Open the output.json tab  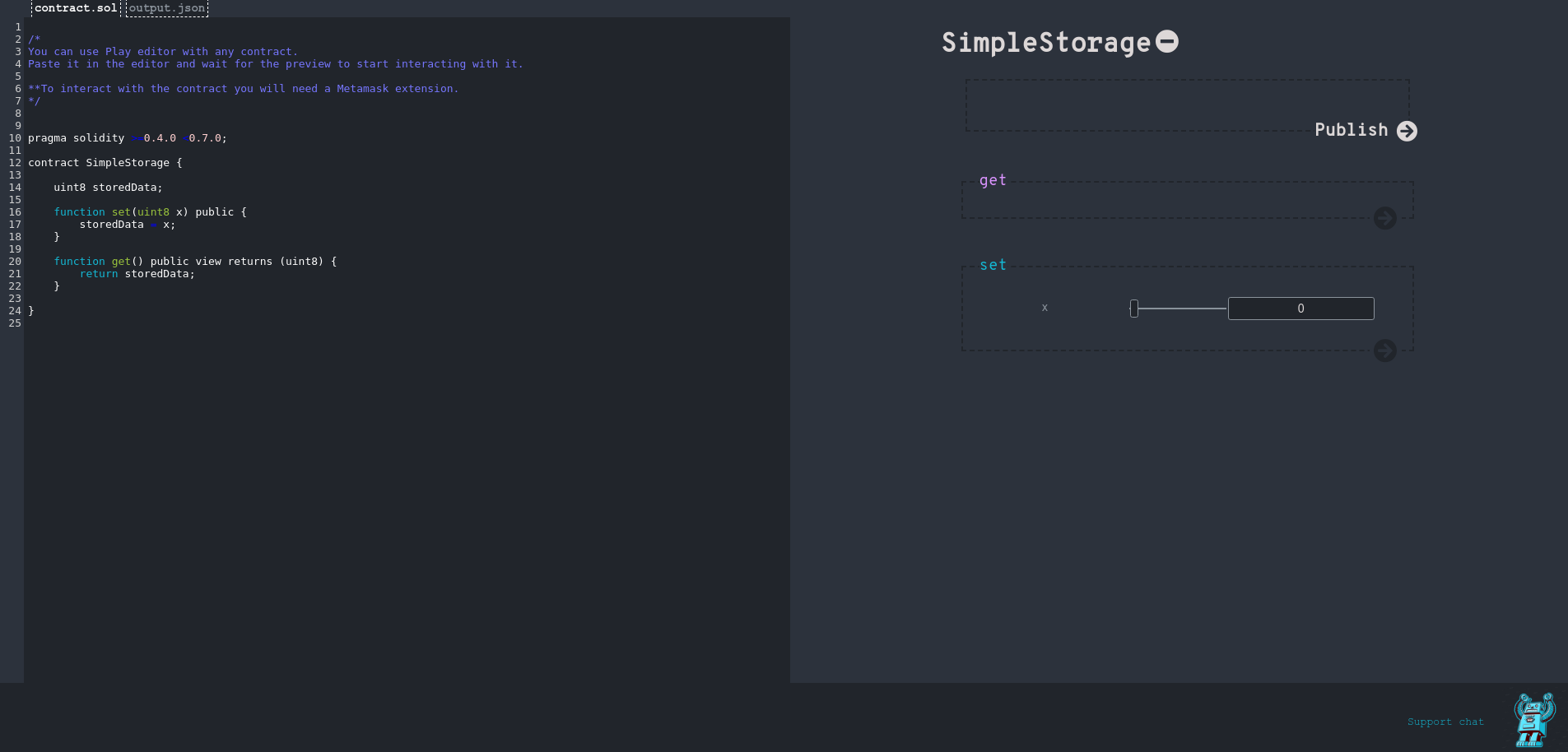167,8
